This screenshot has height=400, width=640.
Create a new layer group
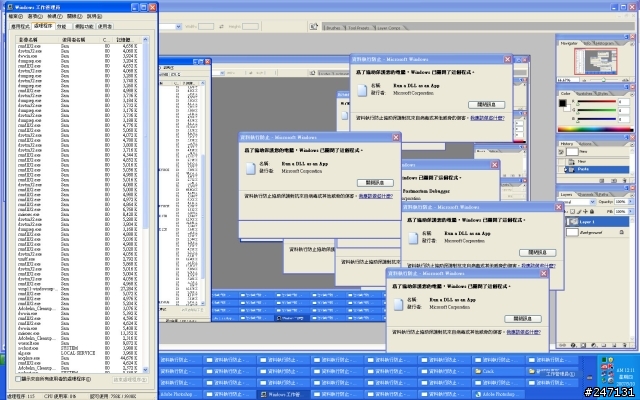(x=604, y=345)
